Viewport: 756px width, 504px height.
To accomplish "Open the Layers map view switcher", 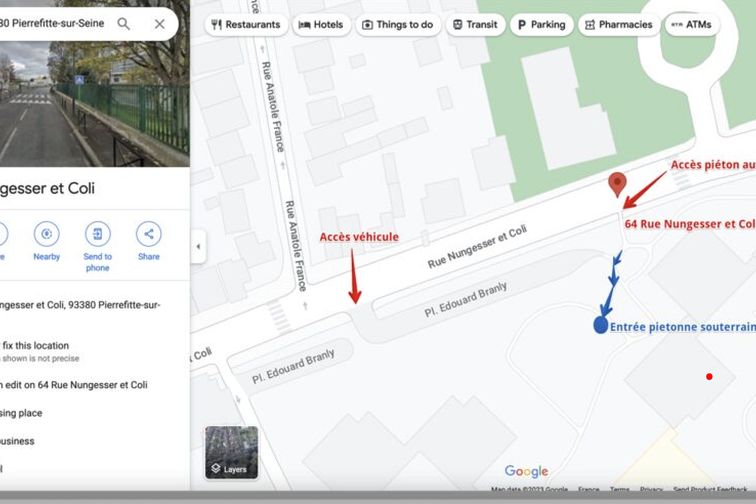I will pos(231,453).
